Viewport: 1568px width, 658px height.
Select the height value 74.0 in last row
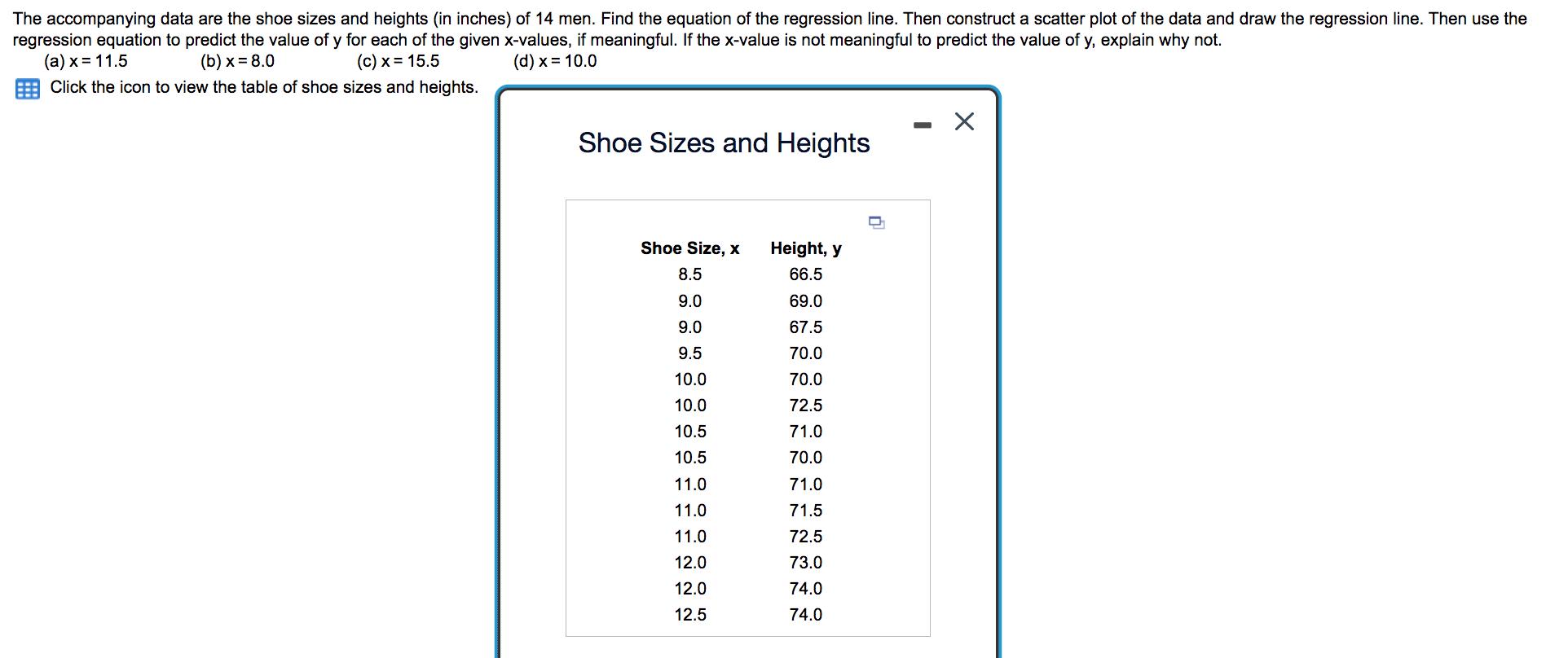pos(805,615)
